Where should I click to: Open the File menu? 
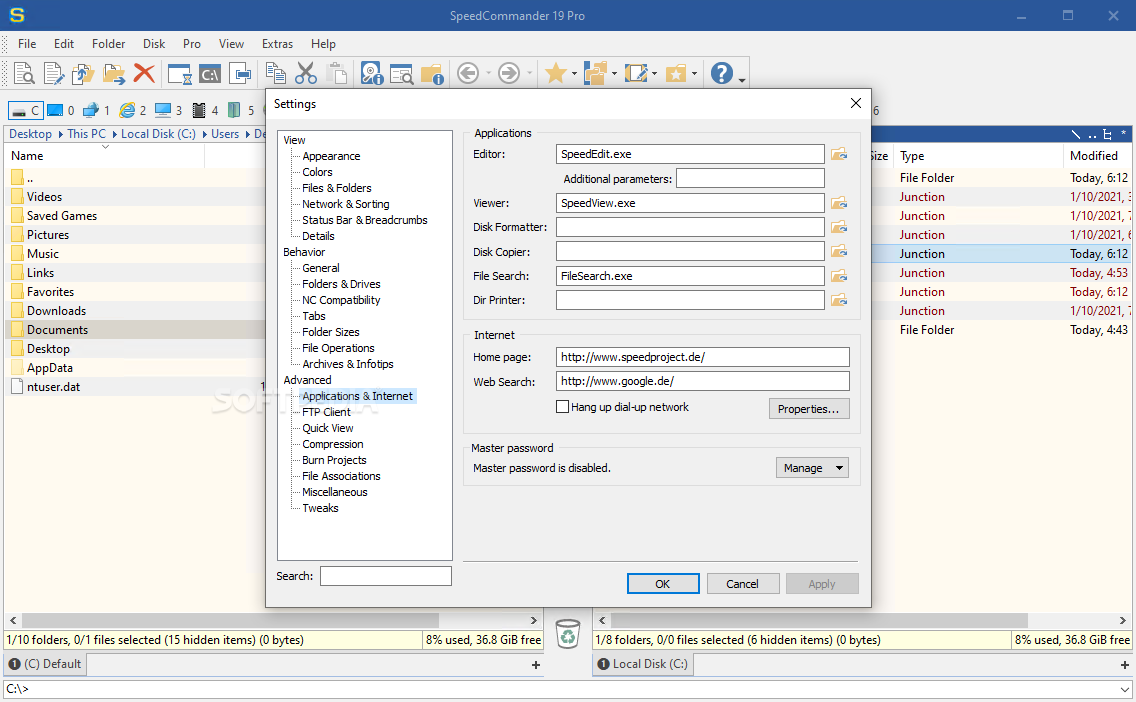[27, 44]
